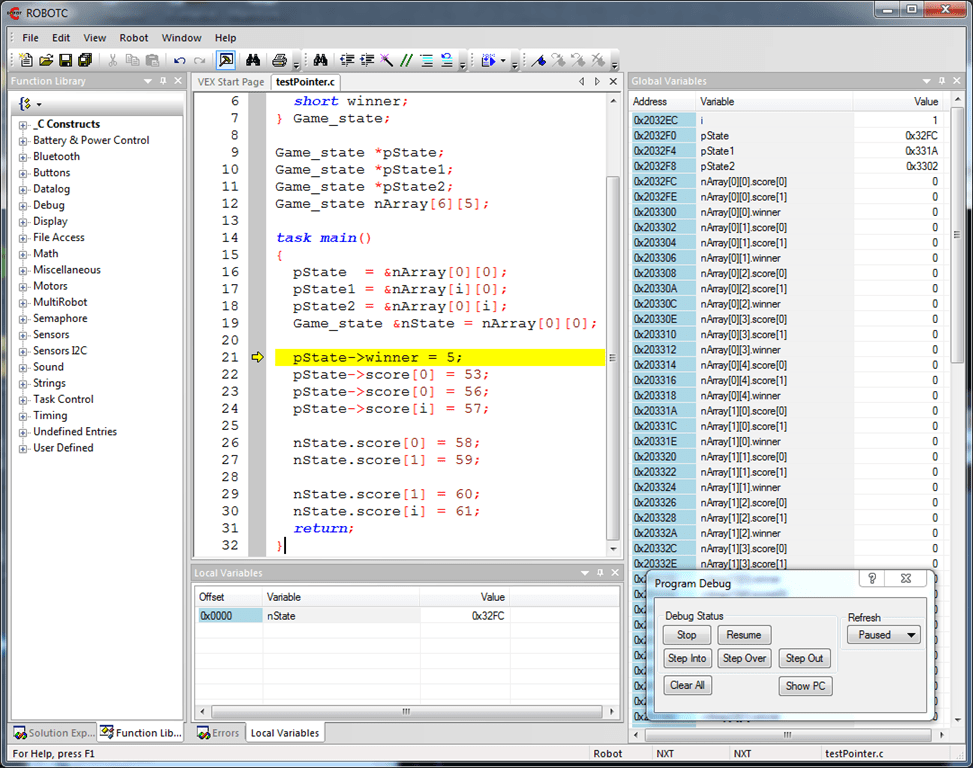Expand the Sensors category in Function Library
This screenshot has height=768, width=973.
click(23, 335)
